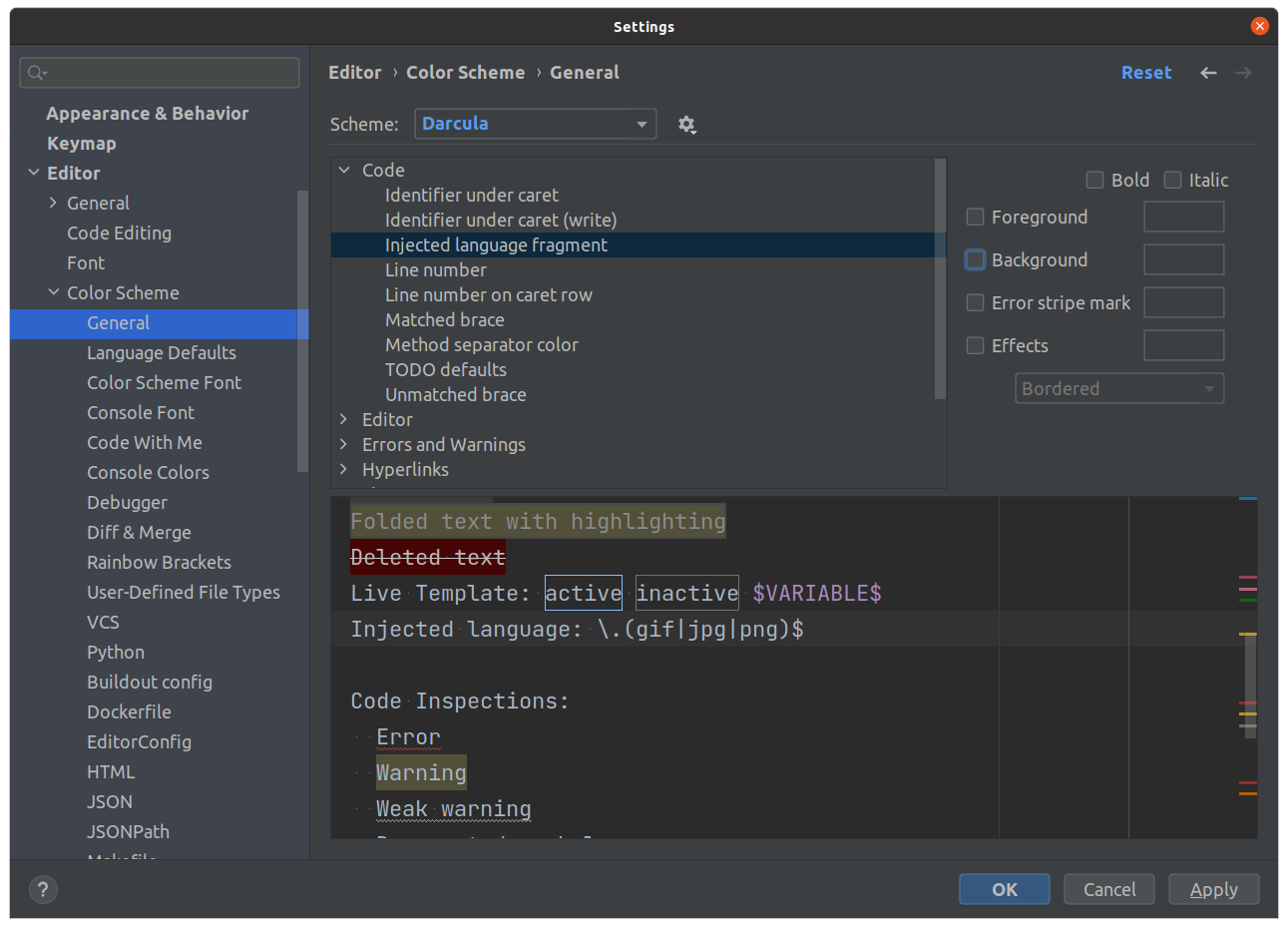Screen dimensions: 1288x928
Task: Expand the Errors and Warnings node
Action: 344,445
